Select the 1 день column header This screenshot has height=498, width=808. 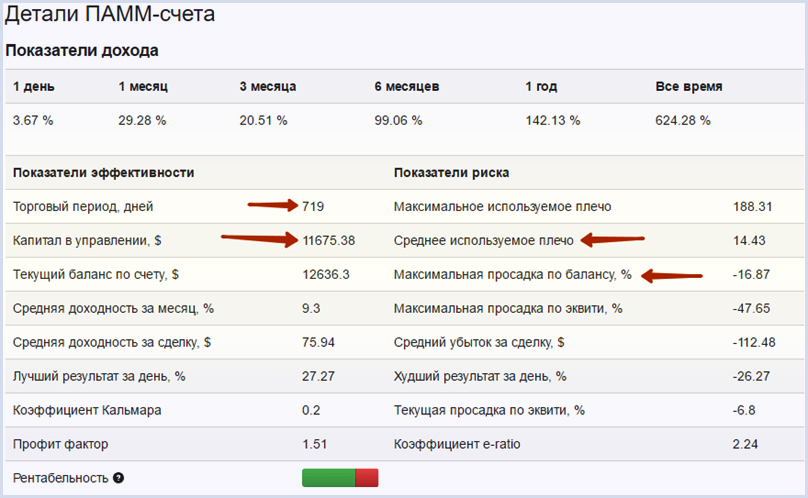point(34,87)
